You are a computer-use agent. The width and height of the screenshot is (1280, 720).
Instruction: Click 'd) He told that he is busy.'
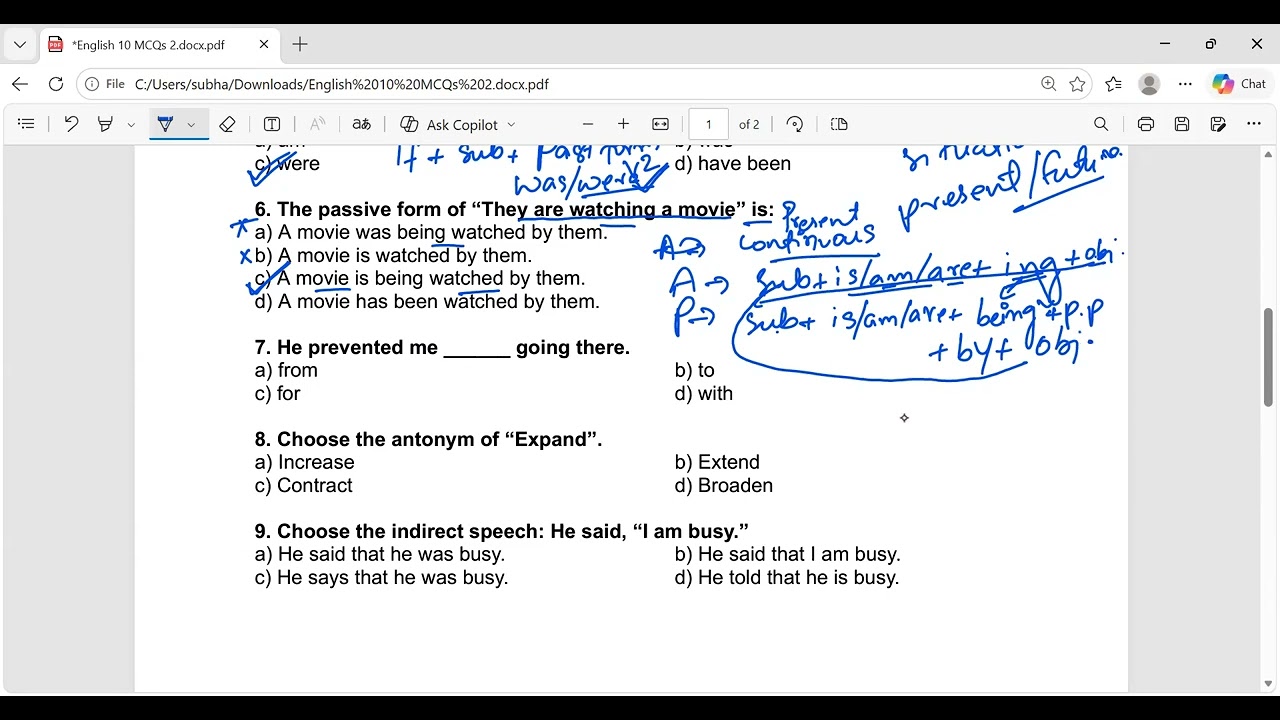point(787,577)
